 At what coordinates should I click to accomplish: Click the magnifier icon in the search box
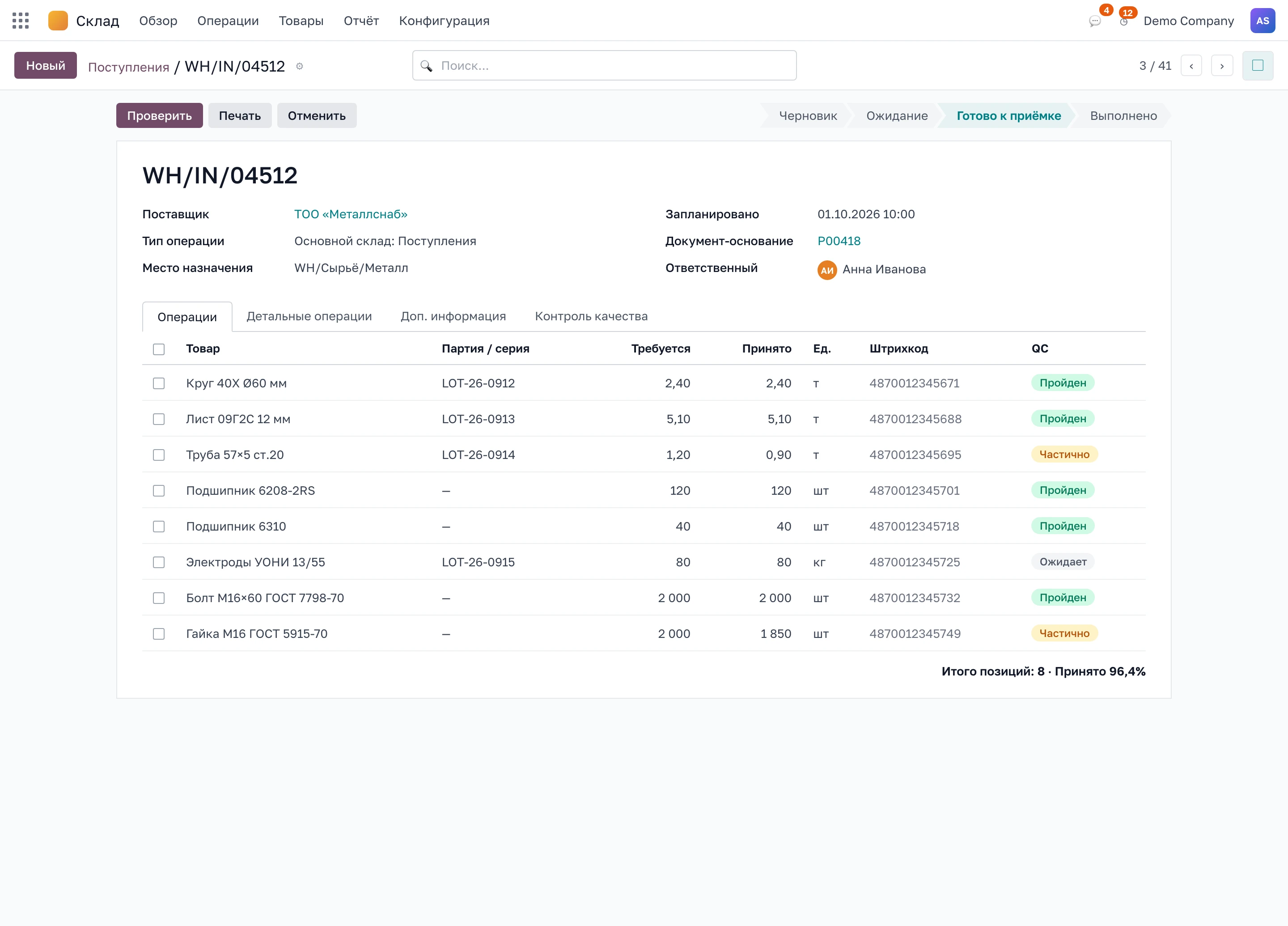(x=426, y=66)
